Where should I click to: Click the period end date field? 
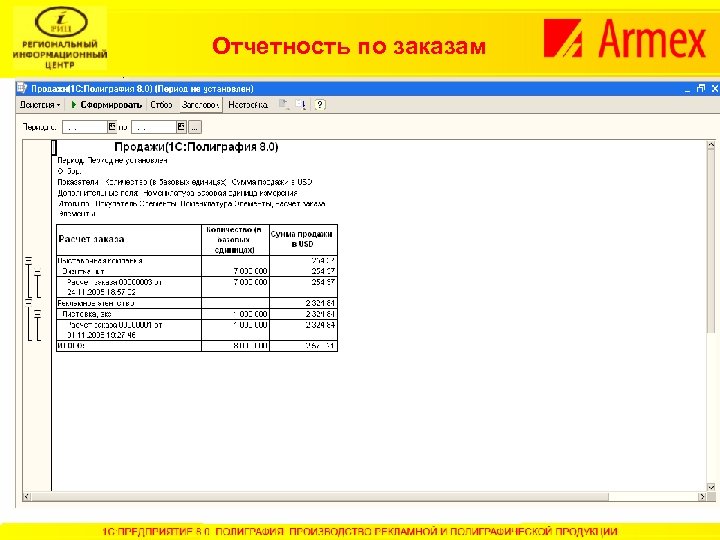click(154, 127)
